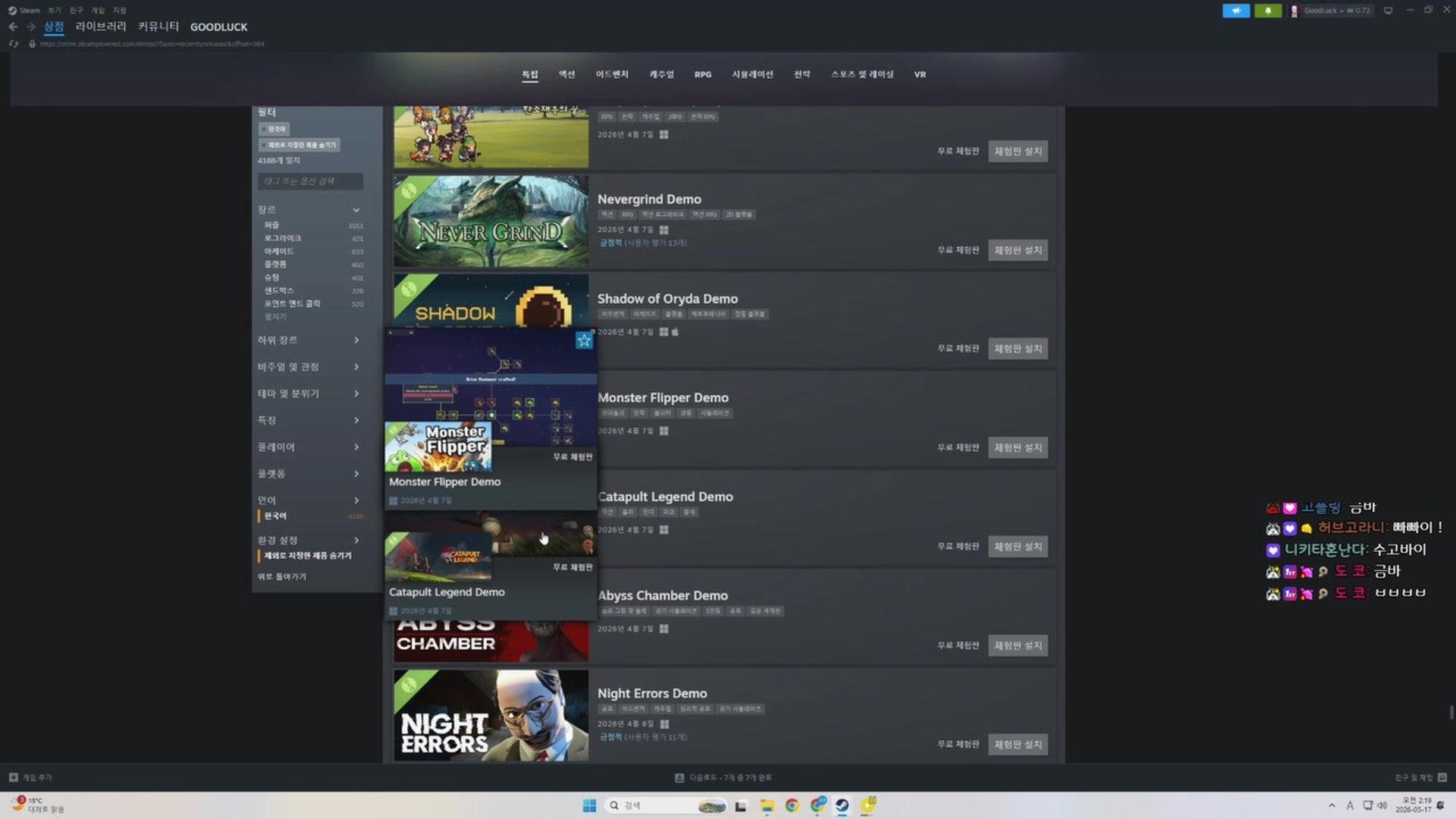Select the 시뮬레이션 category tab
Viewport: 1456px width, 819px height.
[x=752, y=74]
